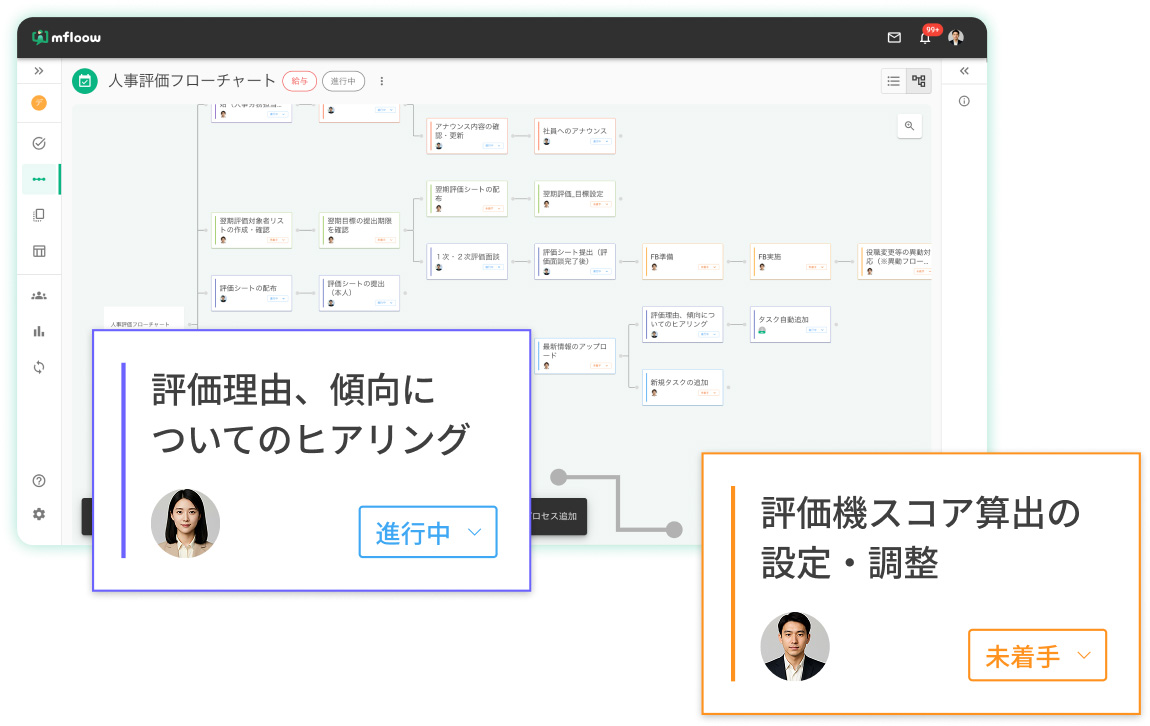Screen dimensions: 1150x726
Task: Select the タスク自動追加 card
Action: (x=791, y=325)
